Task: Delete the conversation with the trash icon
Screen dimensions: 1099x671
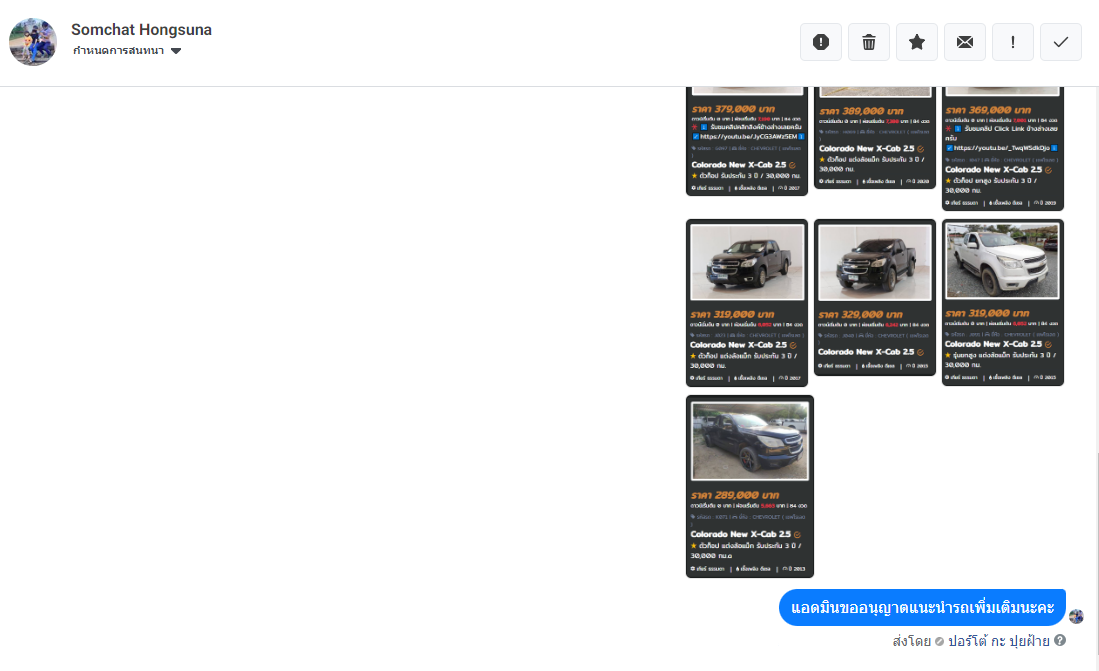Action: (x=868, y=42)
